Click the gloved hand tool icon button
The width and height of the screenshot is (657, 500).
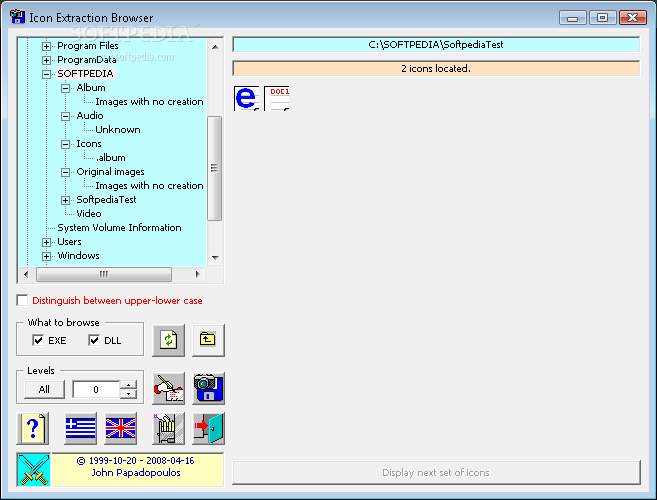coord(168,428)
